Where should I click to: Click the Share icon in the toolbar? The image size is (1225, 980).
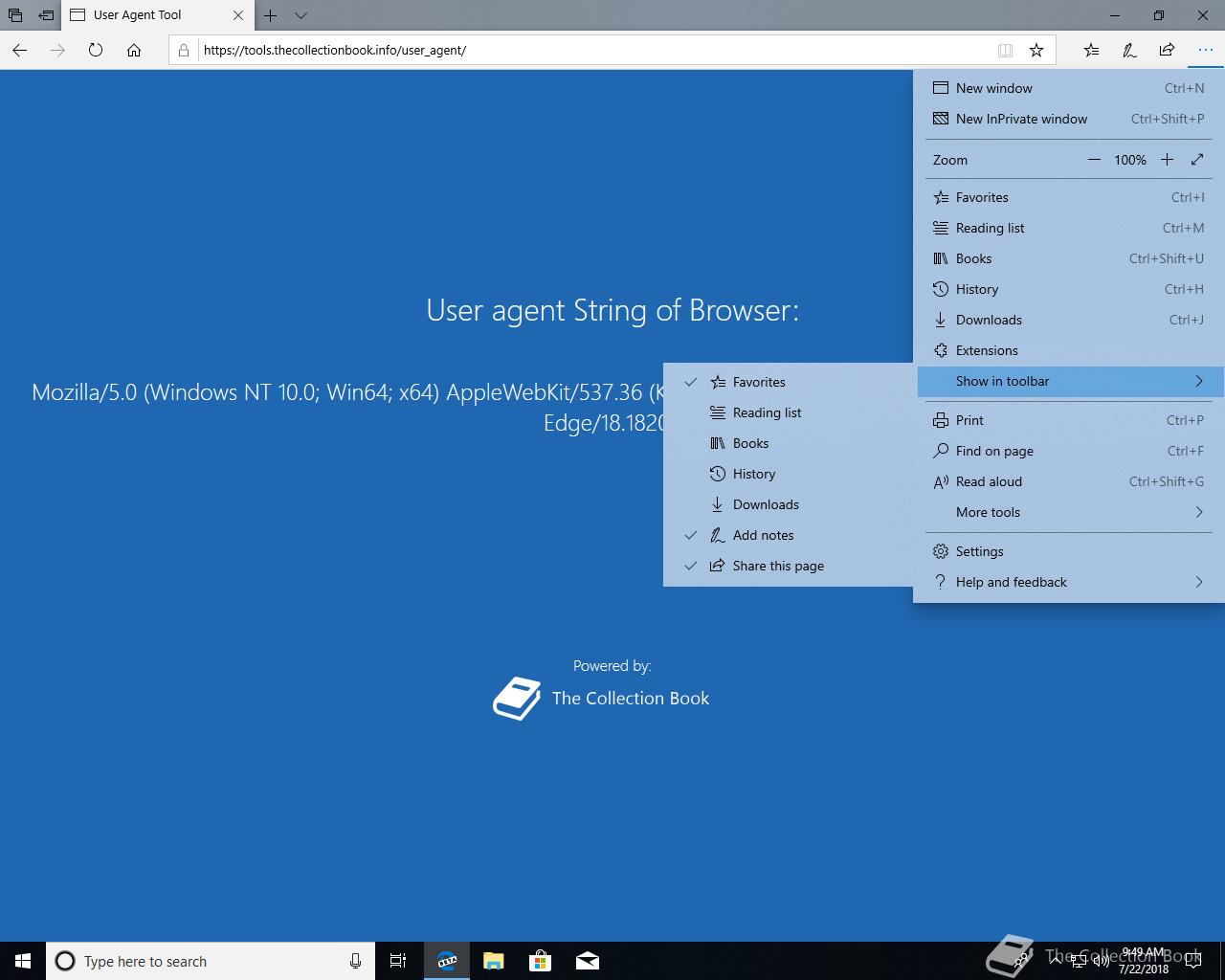point(1167,50)
